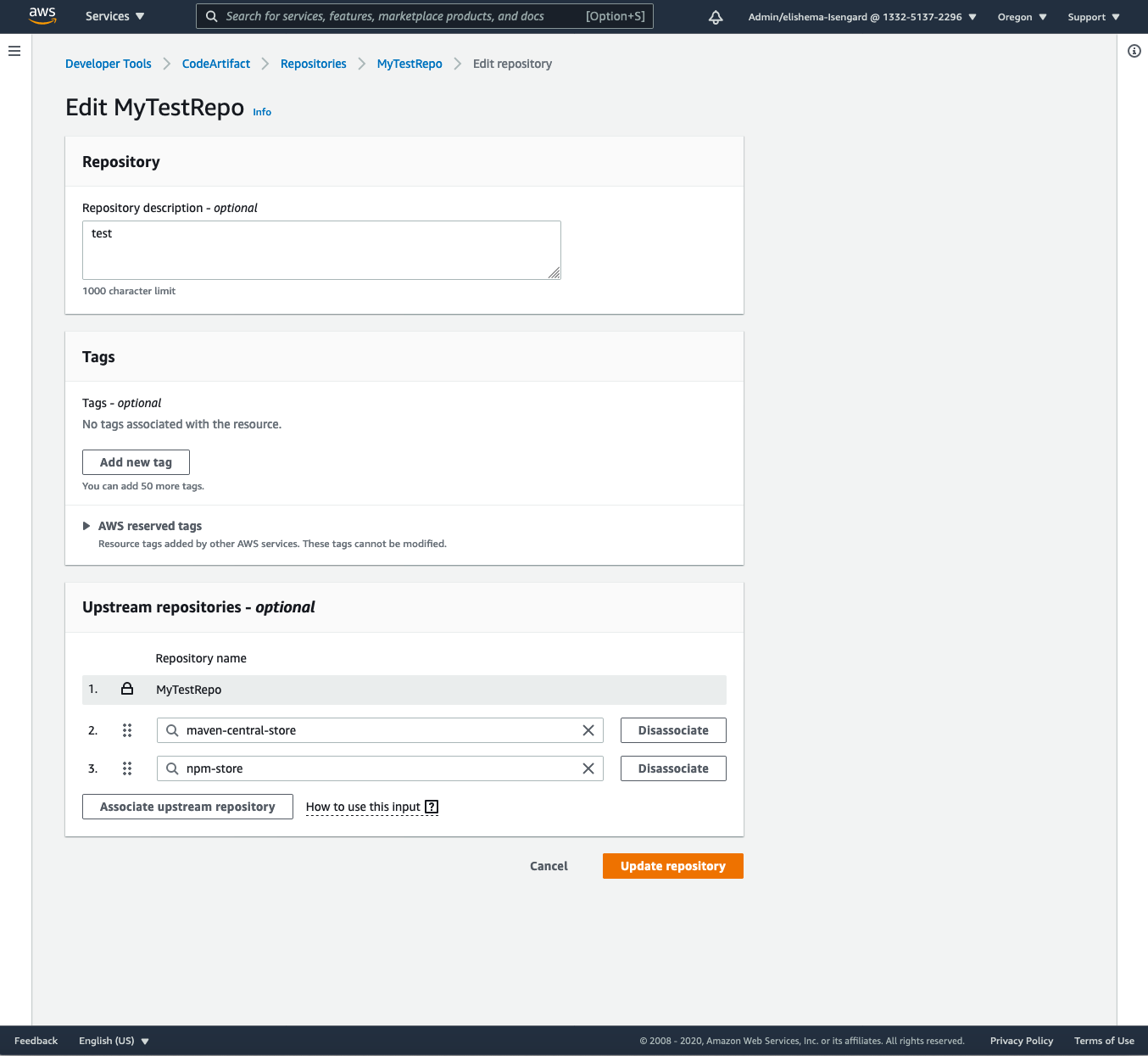Screen dimensions: 1148x1056
Task: Click the Add new tag button
Action: (x=136, y=462)
